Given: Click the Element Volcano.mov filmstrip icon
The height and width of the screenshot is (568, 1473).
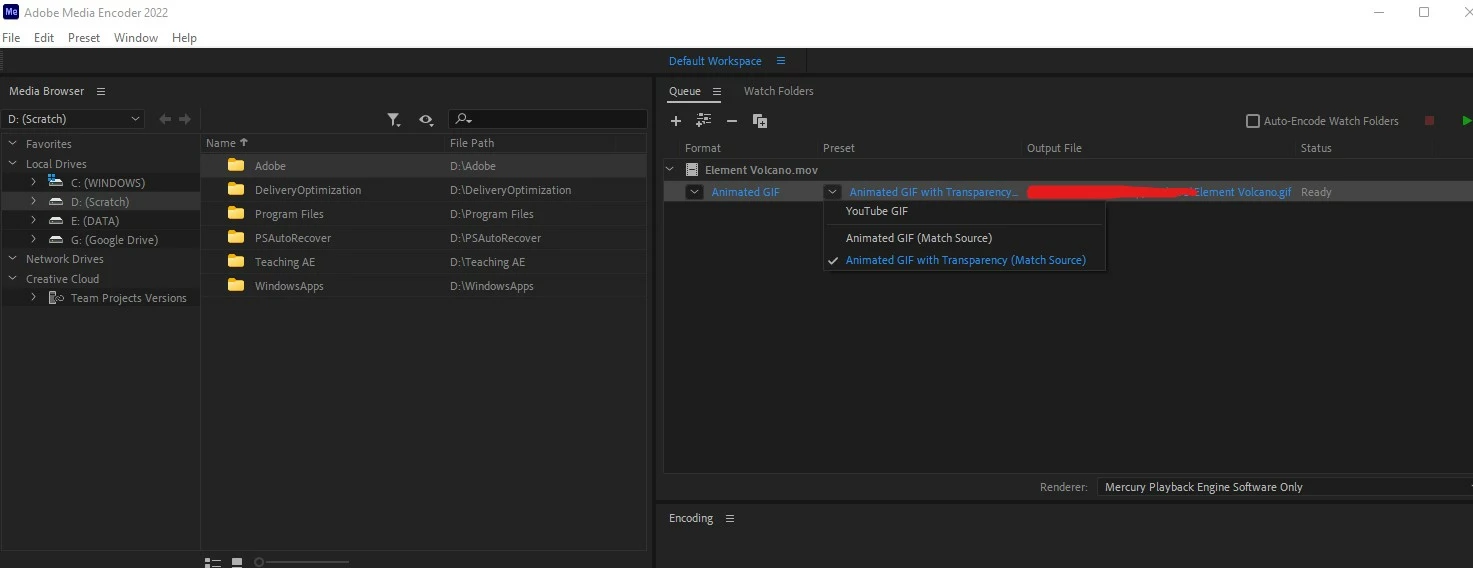Looking at the screenshot, I should pos(692,170).
